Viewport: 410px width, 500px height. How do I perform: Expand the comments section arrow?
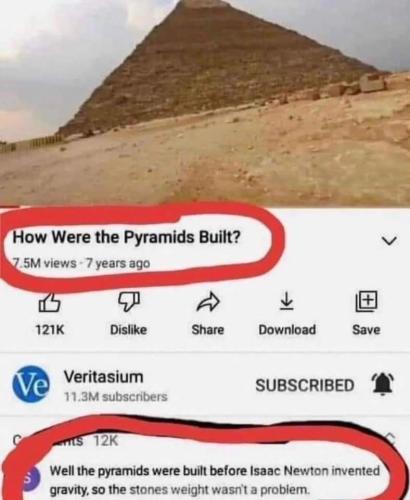[391, 439]
